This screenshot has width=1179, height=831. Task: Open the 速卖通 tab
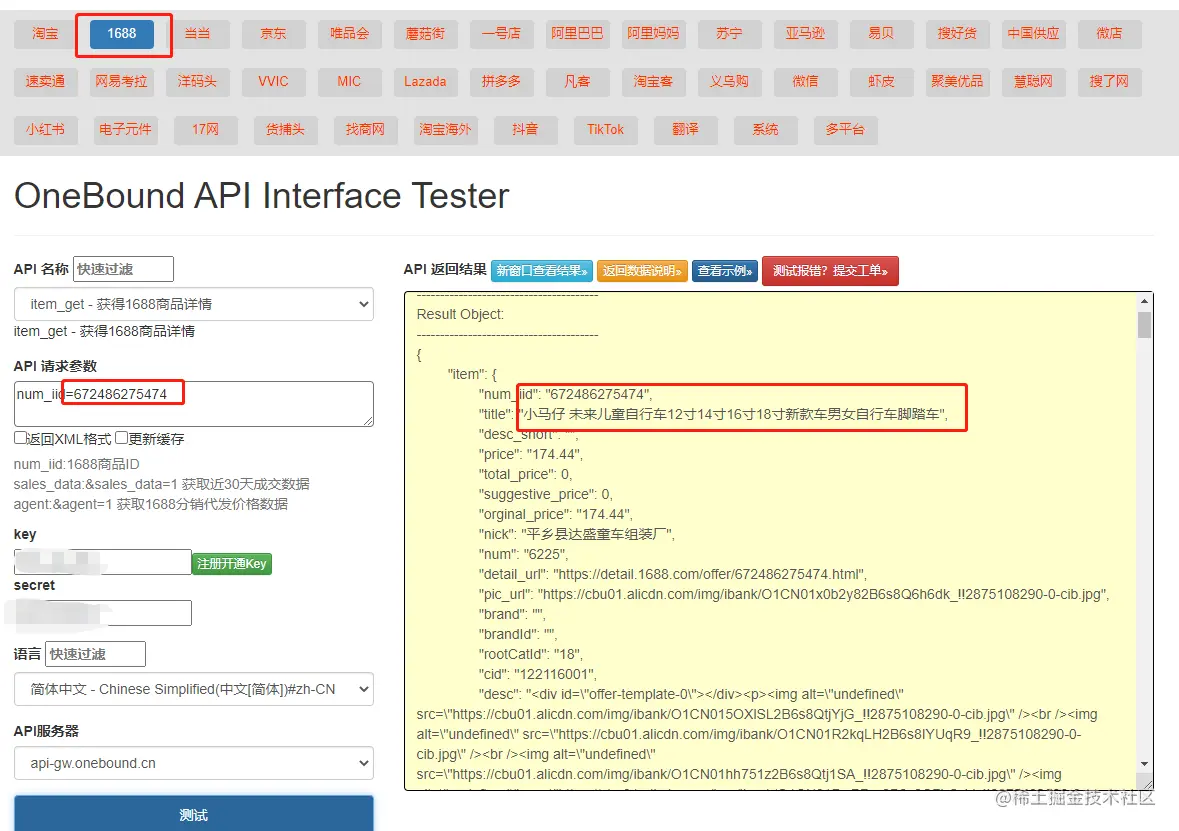[x=45, y=82]
